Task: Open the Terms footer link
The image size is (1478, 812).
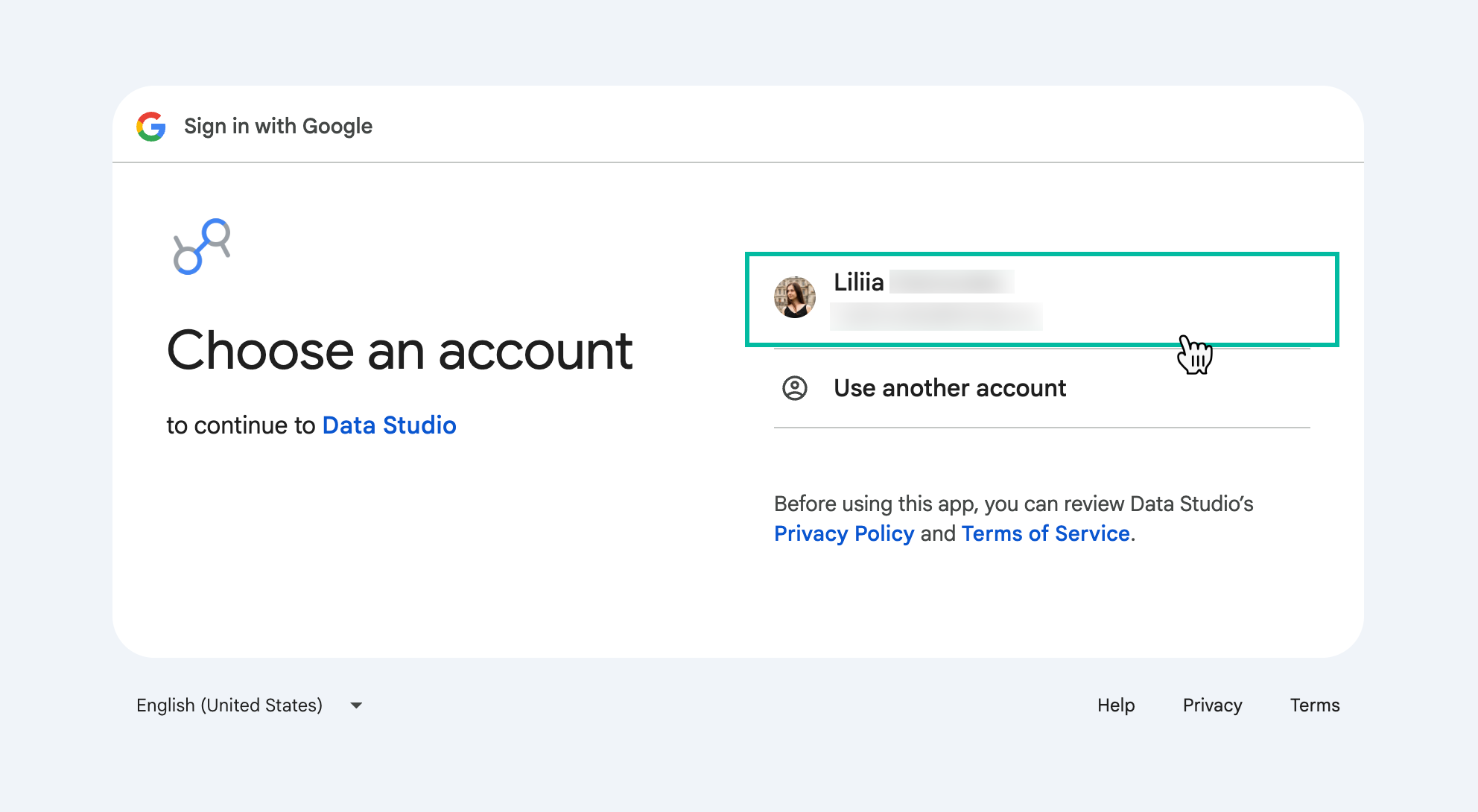Action: coord(1315,705)
